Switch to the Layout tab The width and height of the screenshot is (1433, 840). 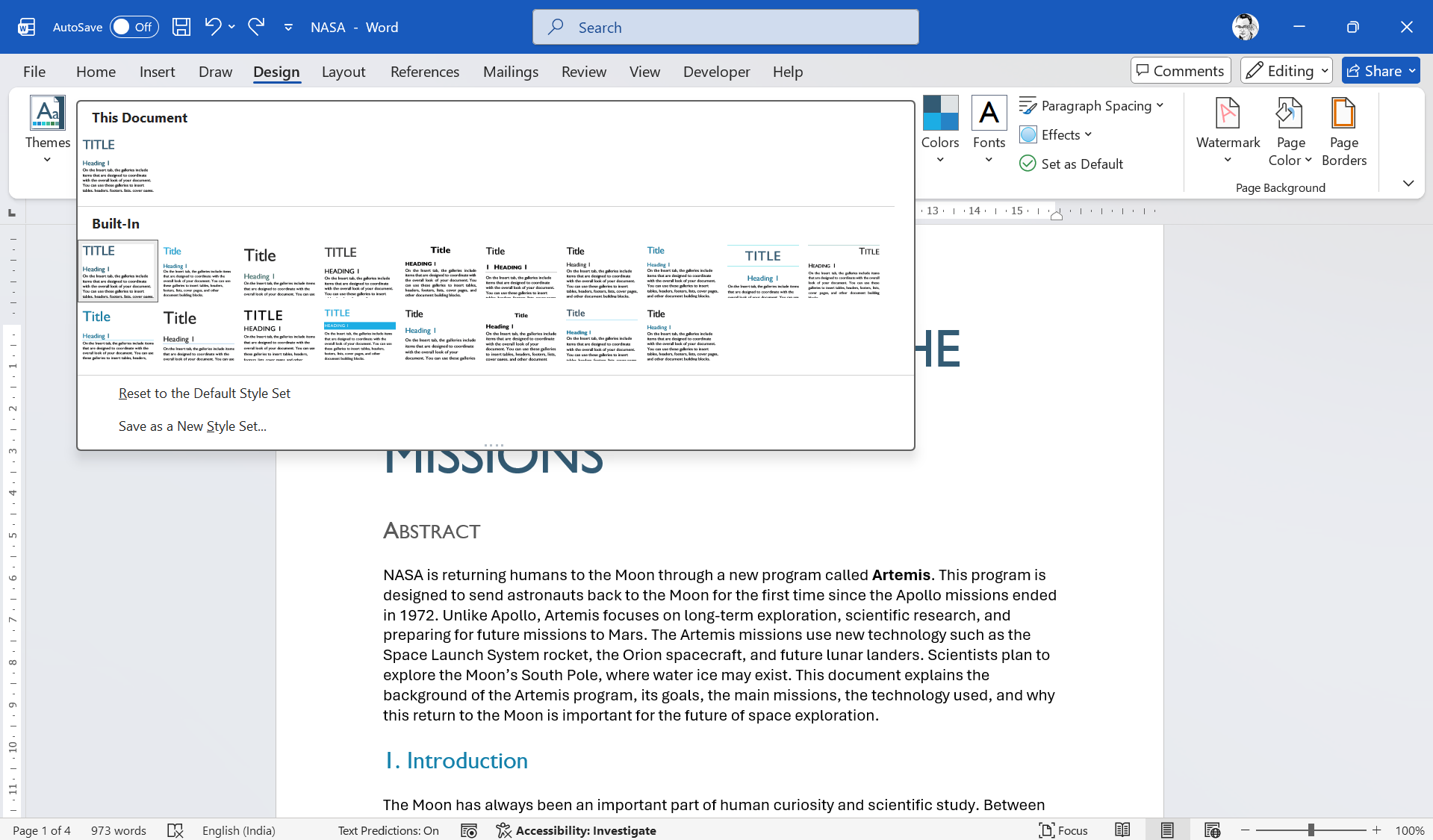pos(344,72)
